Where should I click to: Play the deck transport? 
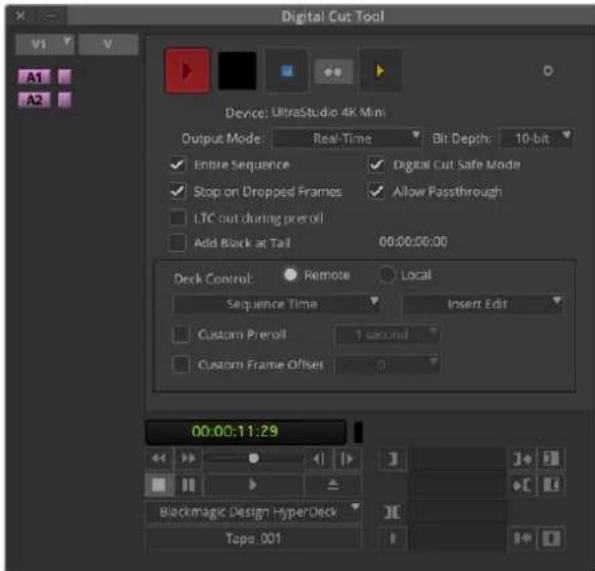click(253, 484)
